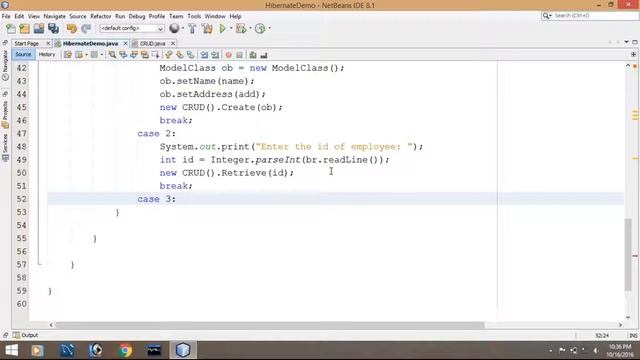The image size is (640, 360).
Task: Click the Find Selection magnifier icon
Action: (x=112, y=55)
